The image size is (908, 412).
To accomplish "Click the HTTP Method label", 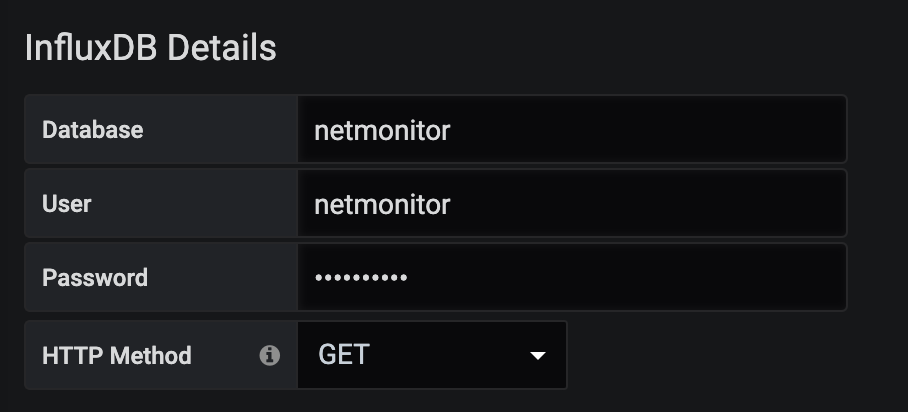I will [x=116, y=355].
